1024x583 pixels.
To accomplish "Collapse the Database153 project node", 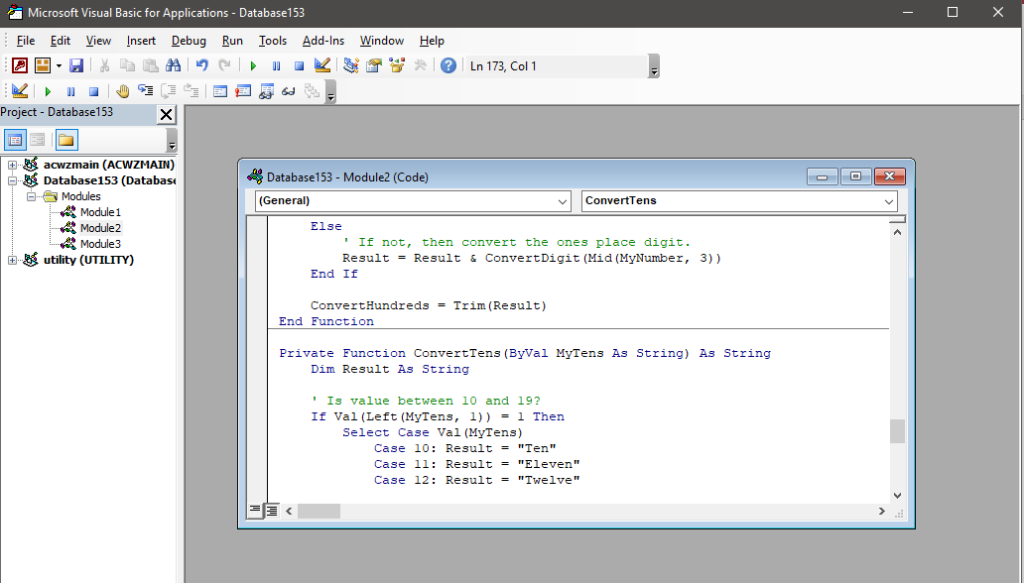I will point(12,180).
